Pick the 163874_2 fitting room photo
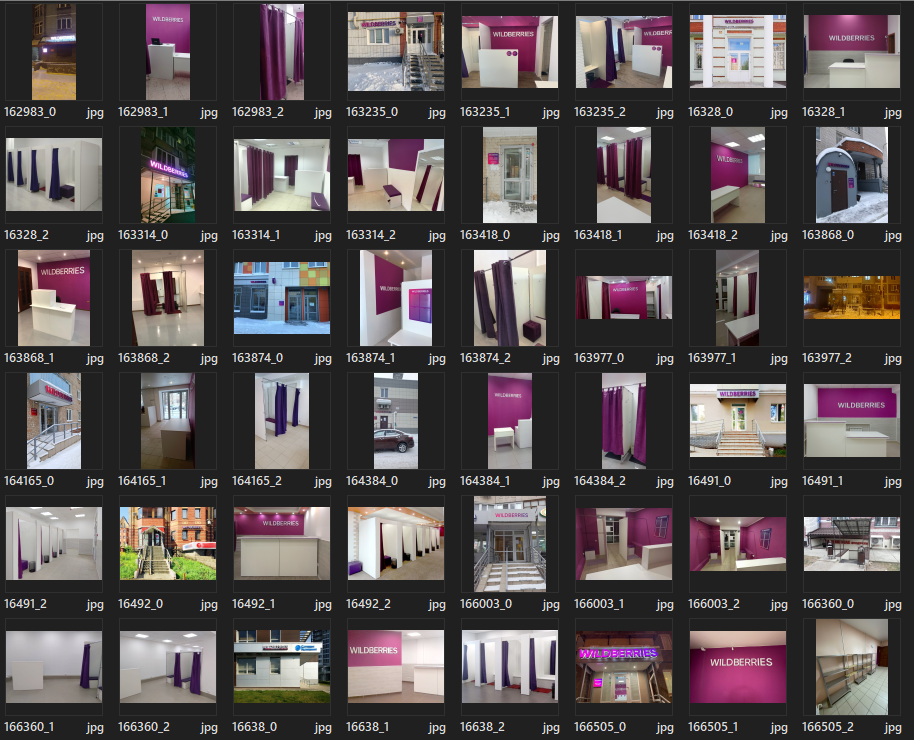The image size is (914, 740). point(509,298)
